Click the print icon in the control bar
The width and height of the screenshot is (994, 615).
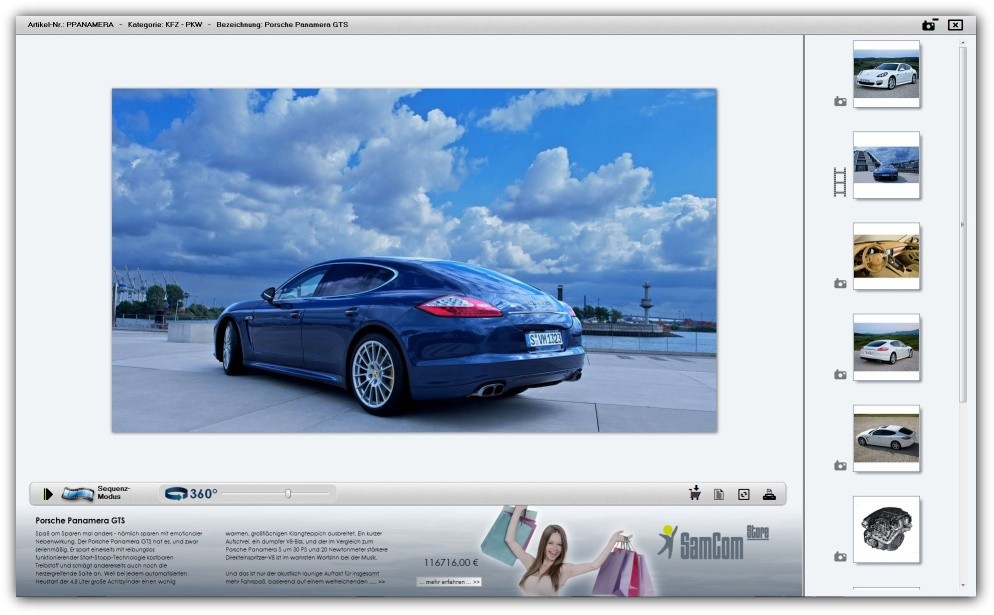769,494
